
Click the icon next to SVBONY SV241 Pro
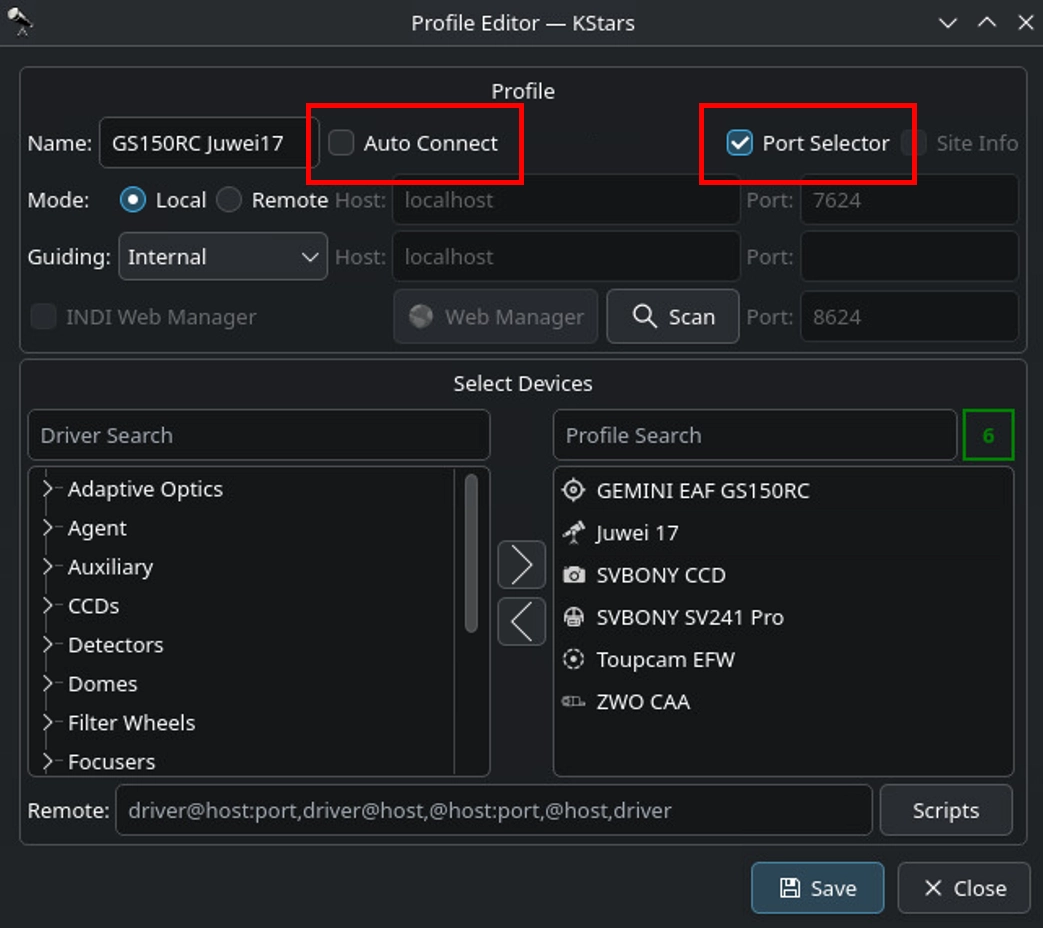573,617
